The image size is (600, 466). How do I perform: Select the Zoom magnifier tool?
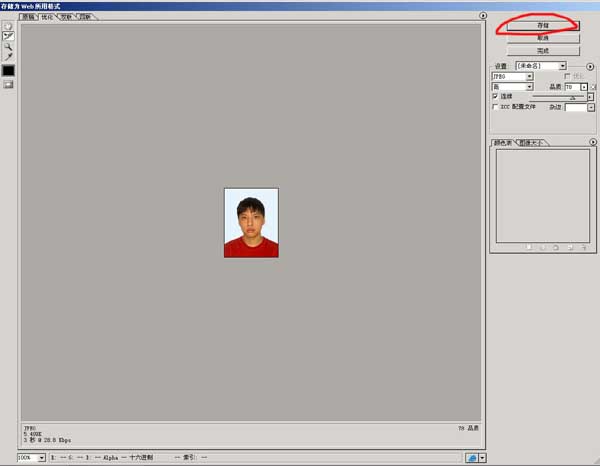point(8,47)
